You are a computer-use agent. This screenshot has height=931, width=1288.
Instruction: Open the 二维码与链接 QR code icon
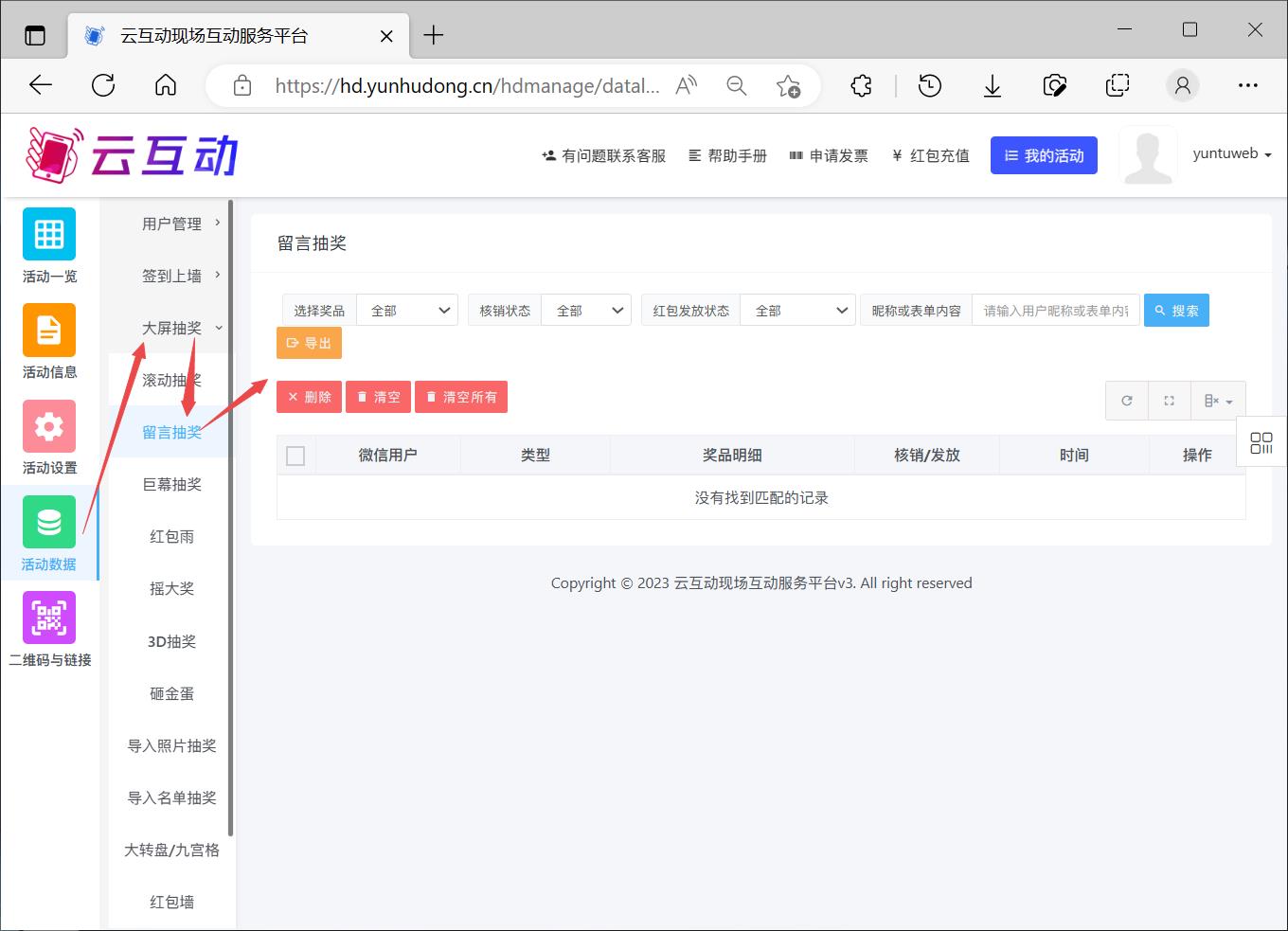click(x=49, y=618)
